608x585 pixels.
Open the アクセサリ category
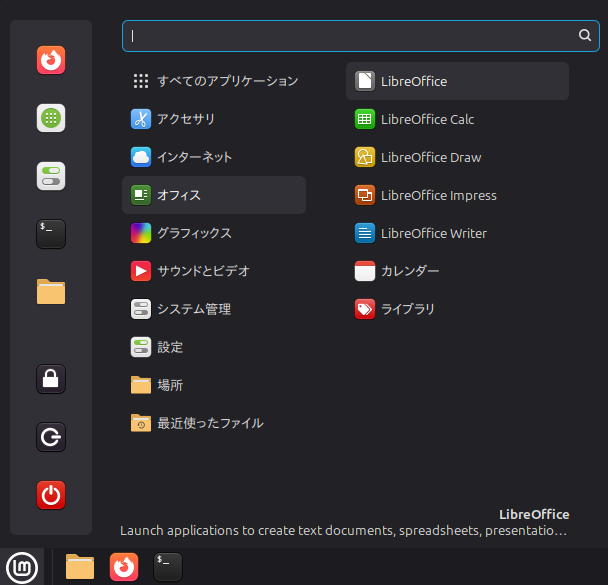coord(214,119)
